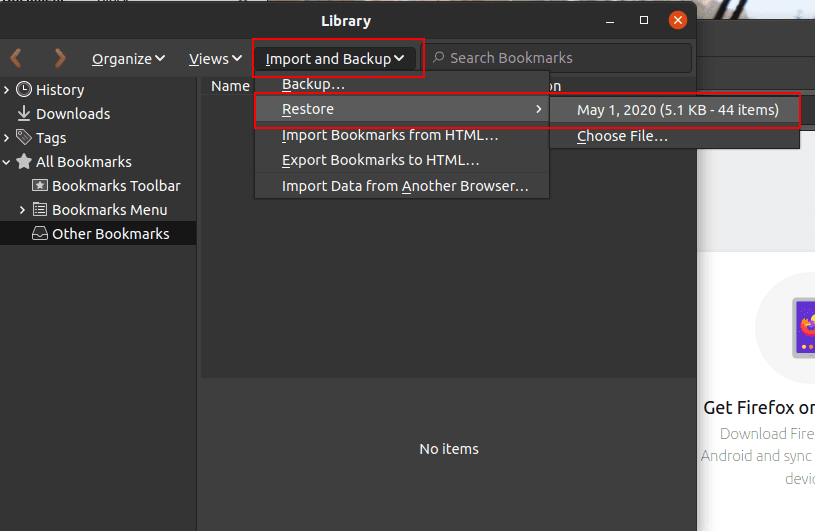
Task: Click the All Bookmarks star icon
Action: (24, 162)
